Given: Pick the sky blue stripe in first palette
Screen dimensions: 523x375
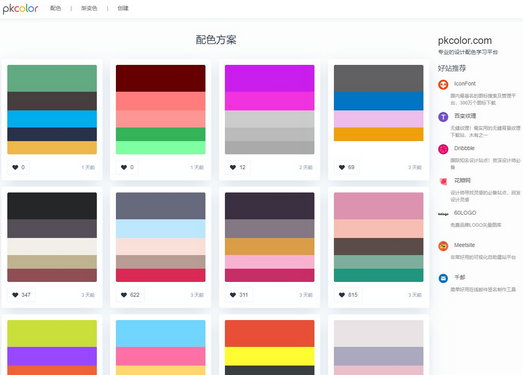Looking at the screenshot, I should 52,119.
